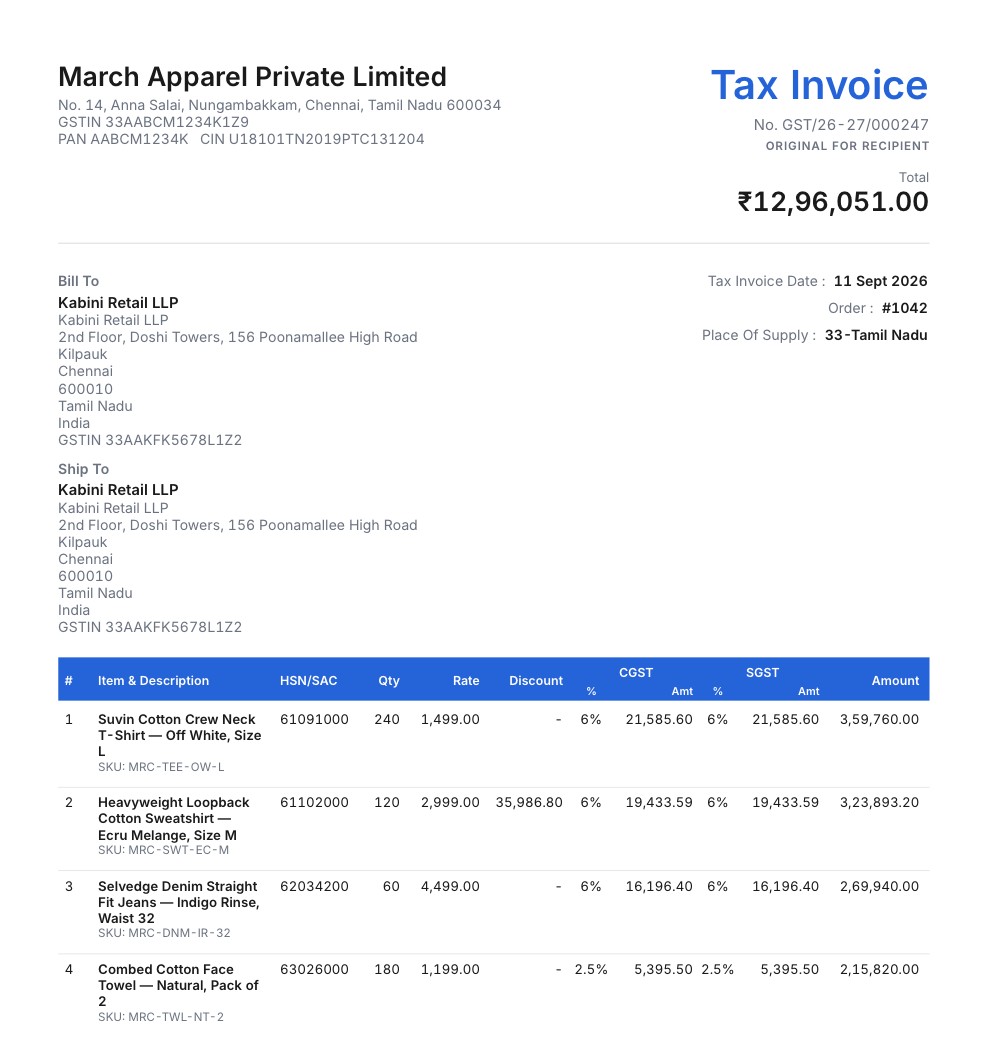The image size is (989, 1050).
Task: Select the CIN U18101TN2019PTC131204 text
Action: pyautogui.click(x=312, y=139)
